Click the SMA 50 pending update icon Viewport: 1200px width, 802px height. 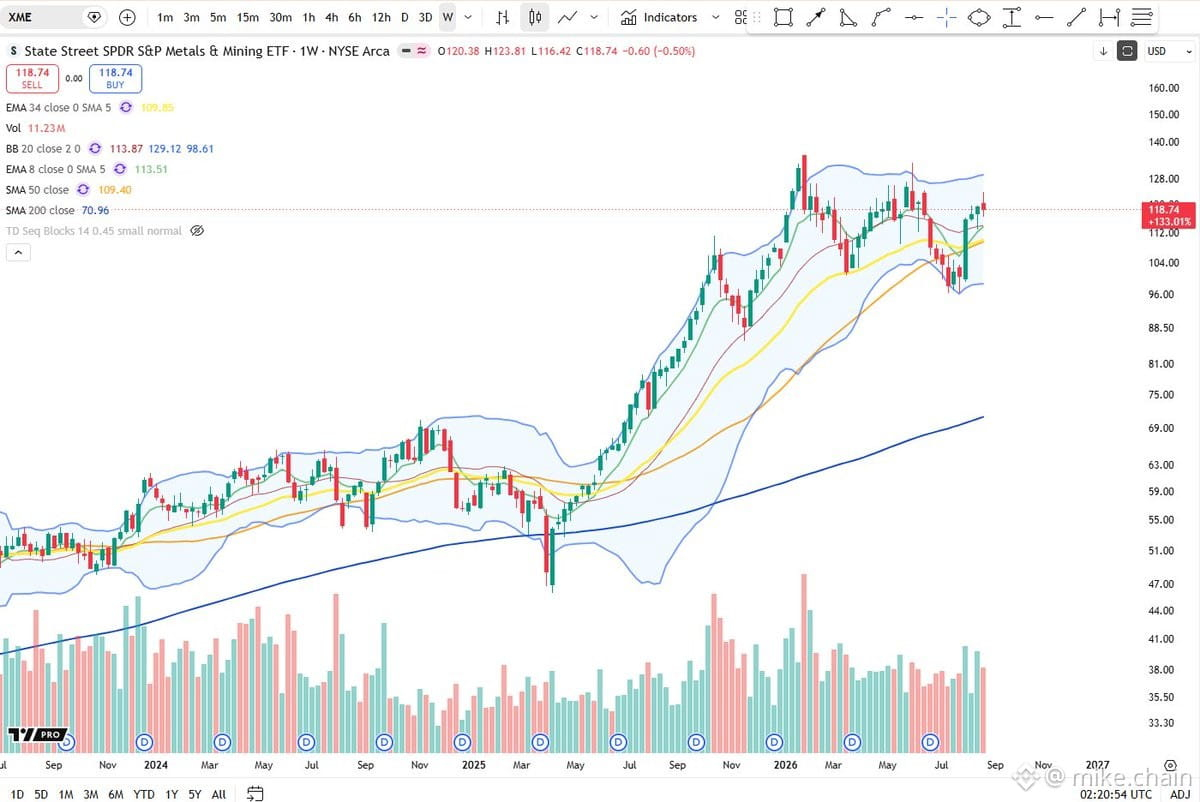click(x=84, y=189)
